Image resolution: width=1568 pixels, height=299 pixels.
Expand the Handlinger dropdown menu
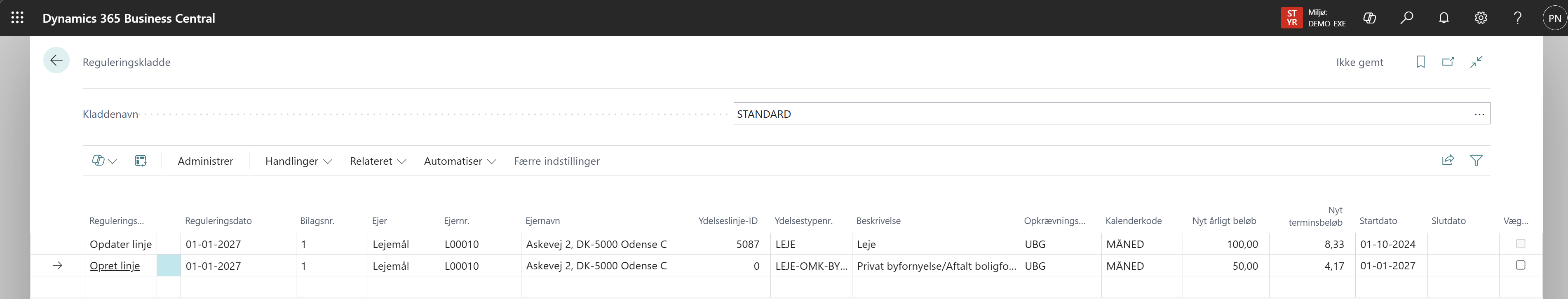tap(298, 161)
